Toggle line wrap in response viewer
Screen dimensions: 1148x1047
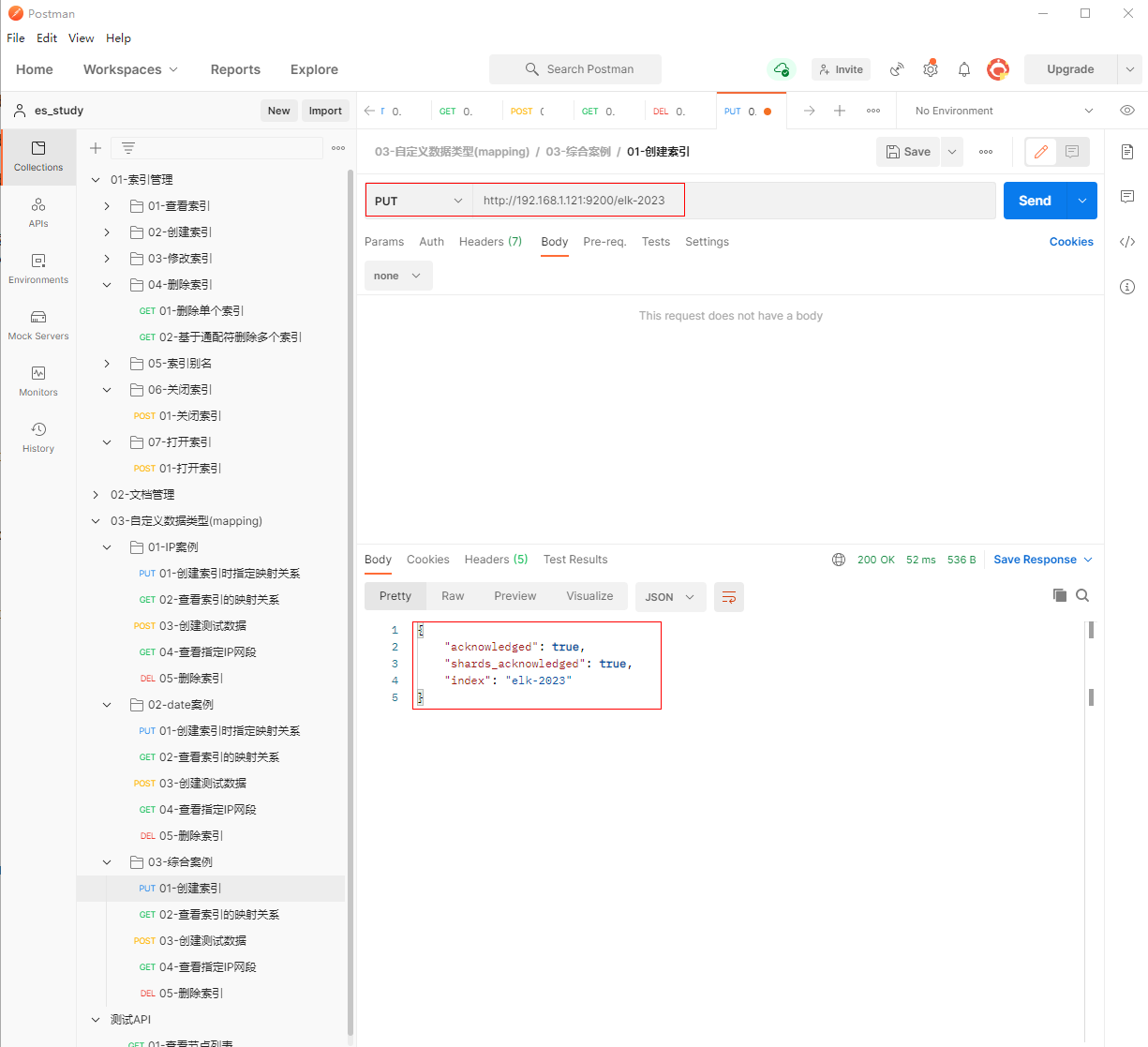[728, 597]
